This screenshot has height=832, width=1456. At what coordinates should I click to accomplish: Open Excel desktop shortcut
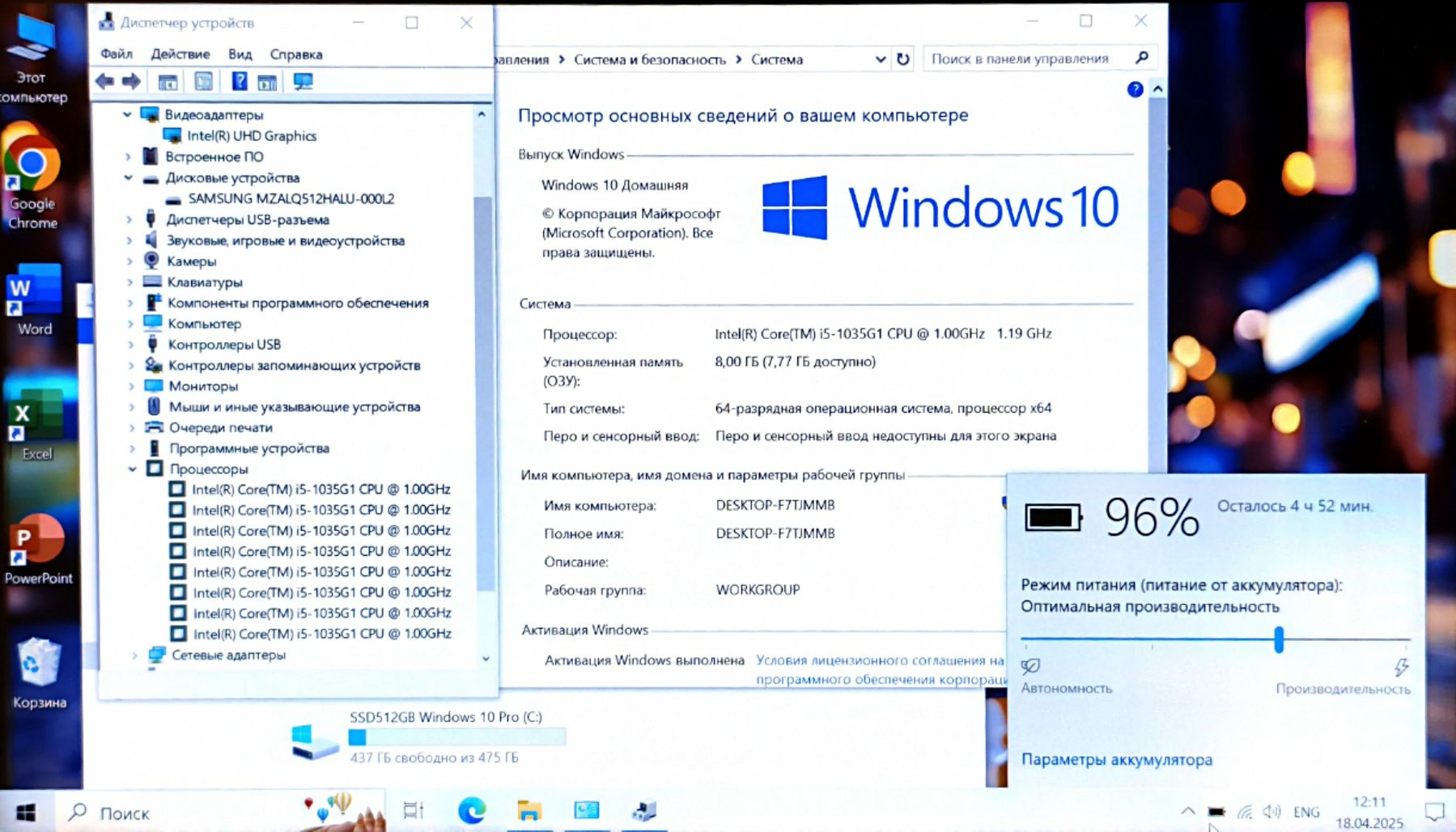click(x=36, y=425)
